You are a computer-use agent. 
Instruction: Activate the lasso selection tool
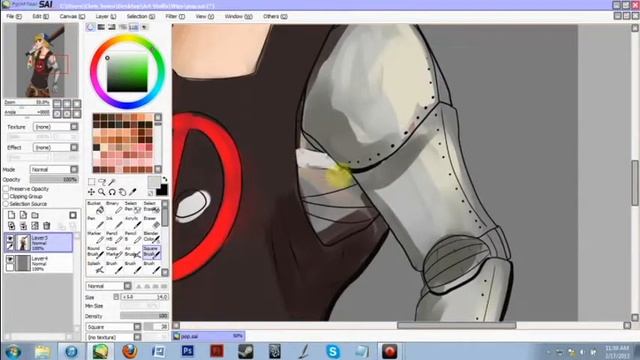102,182
